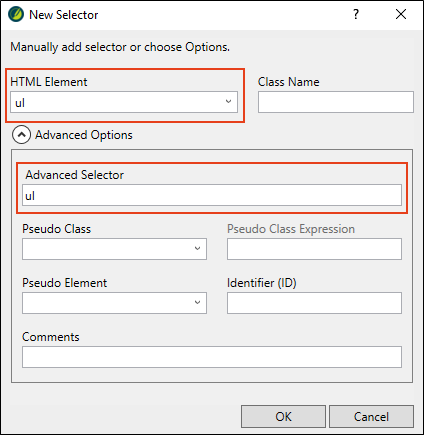Click the HTML Element label

(49, 82)
